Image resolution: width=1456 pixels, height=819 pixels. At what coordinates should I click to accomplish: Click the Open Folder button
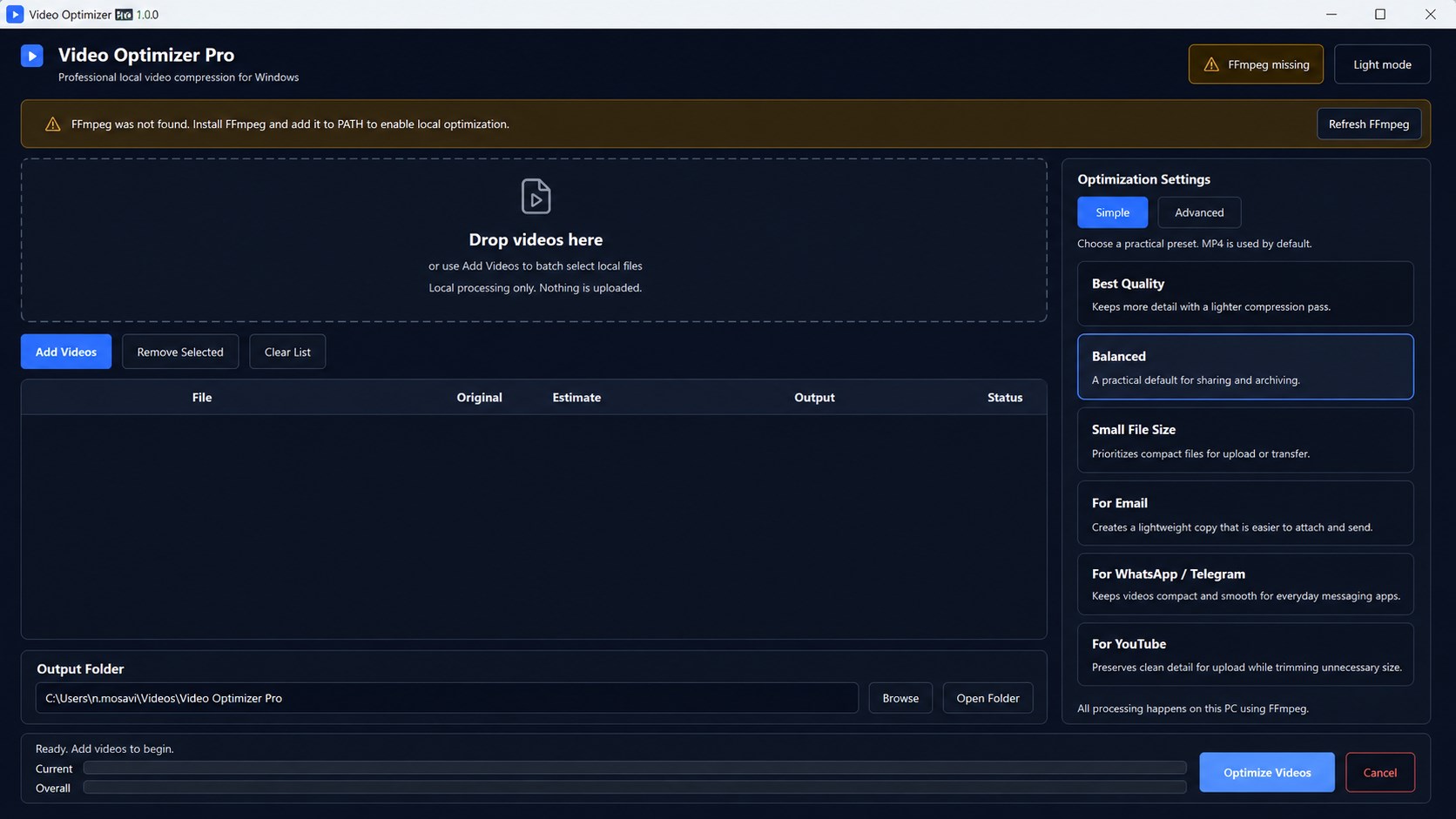(988, 698)
